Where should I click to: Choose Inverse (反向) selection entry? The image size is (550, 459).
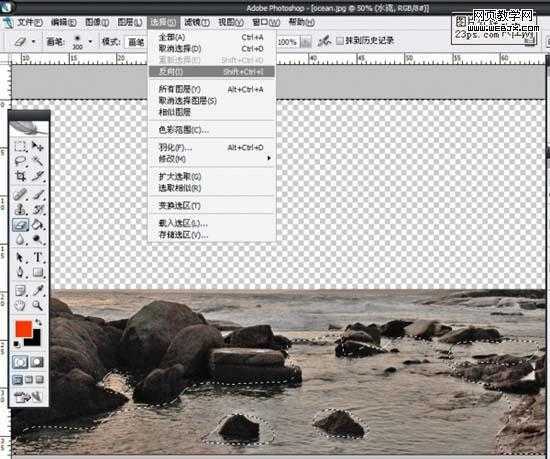pos(212,72)
